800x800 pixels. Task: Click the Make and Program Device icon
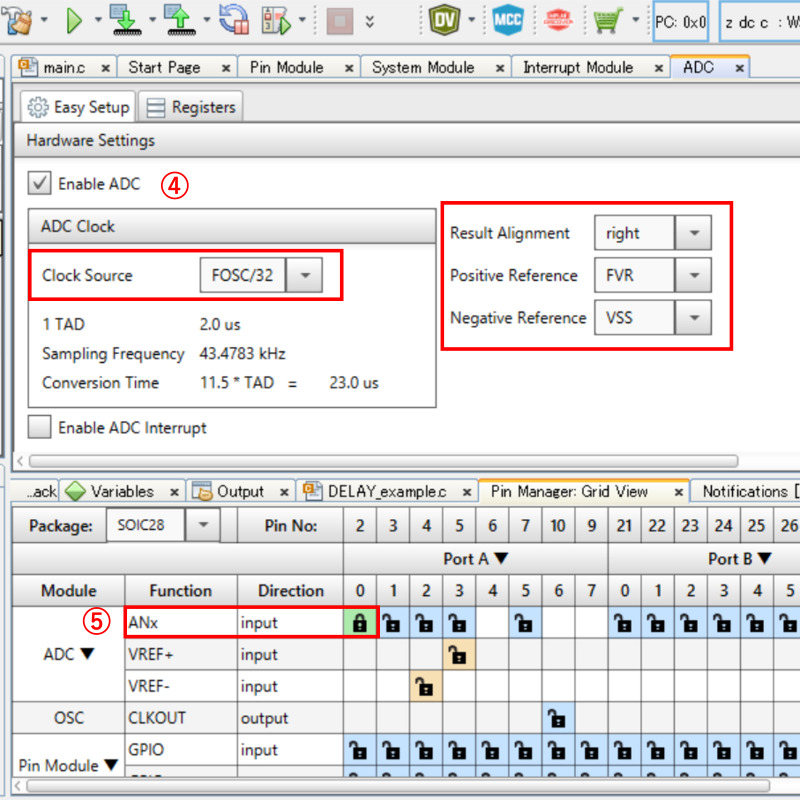[x=126, y=19]
